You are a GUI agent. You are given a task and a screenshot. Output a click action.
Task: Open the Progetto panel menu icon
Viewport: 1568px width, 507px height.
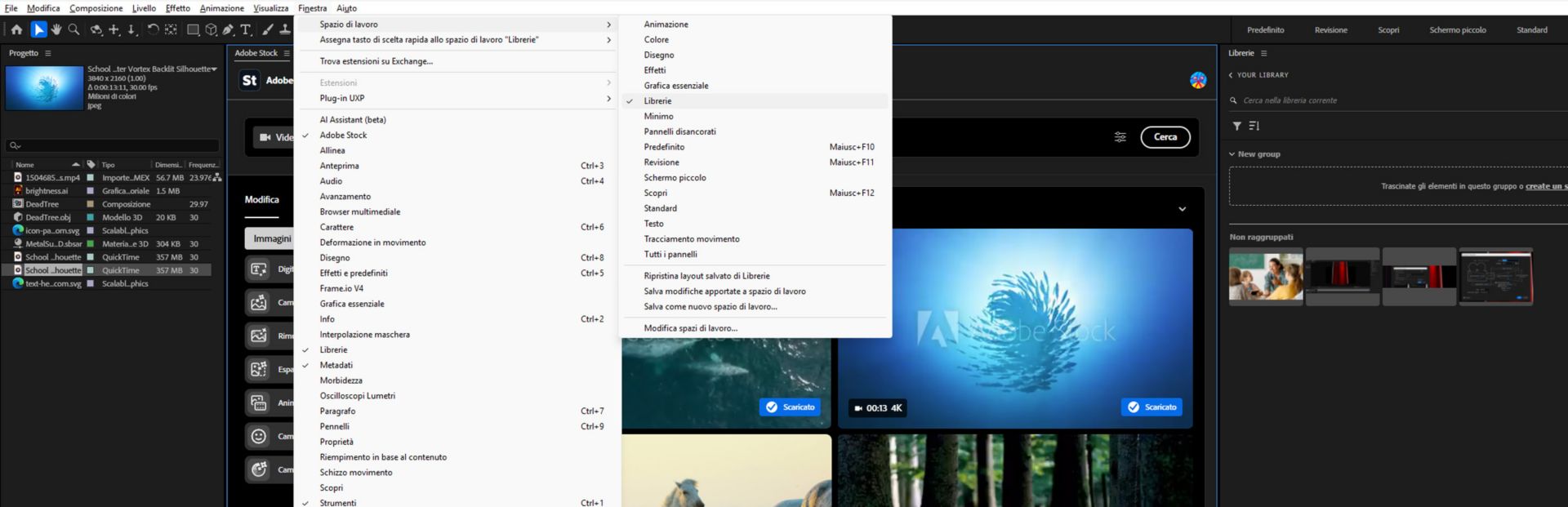[48, 53]
